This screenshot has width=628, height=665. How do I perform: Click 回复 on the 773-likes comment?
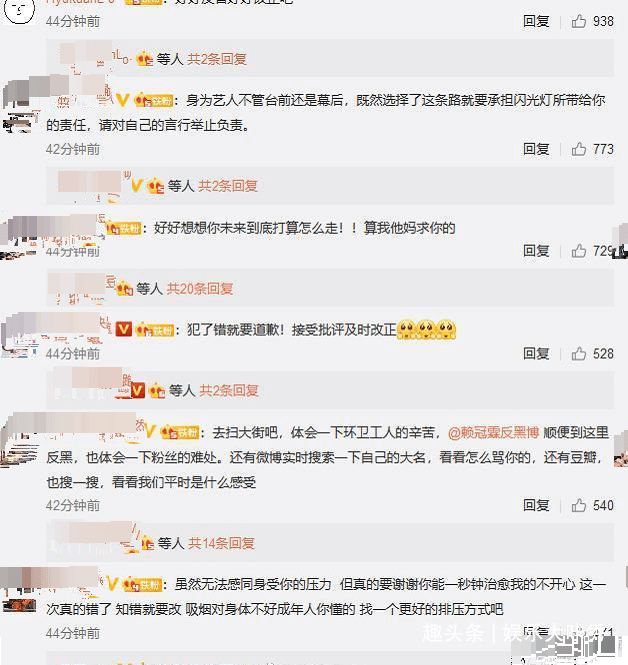click(x=536, y=149)
